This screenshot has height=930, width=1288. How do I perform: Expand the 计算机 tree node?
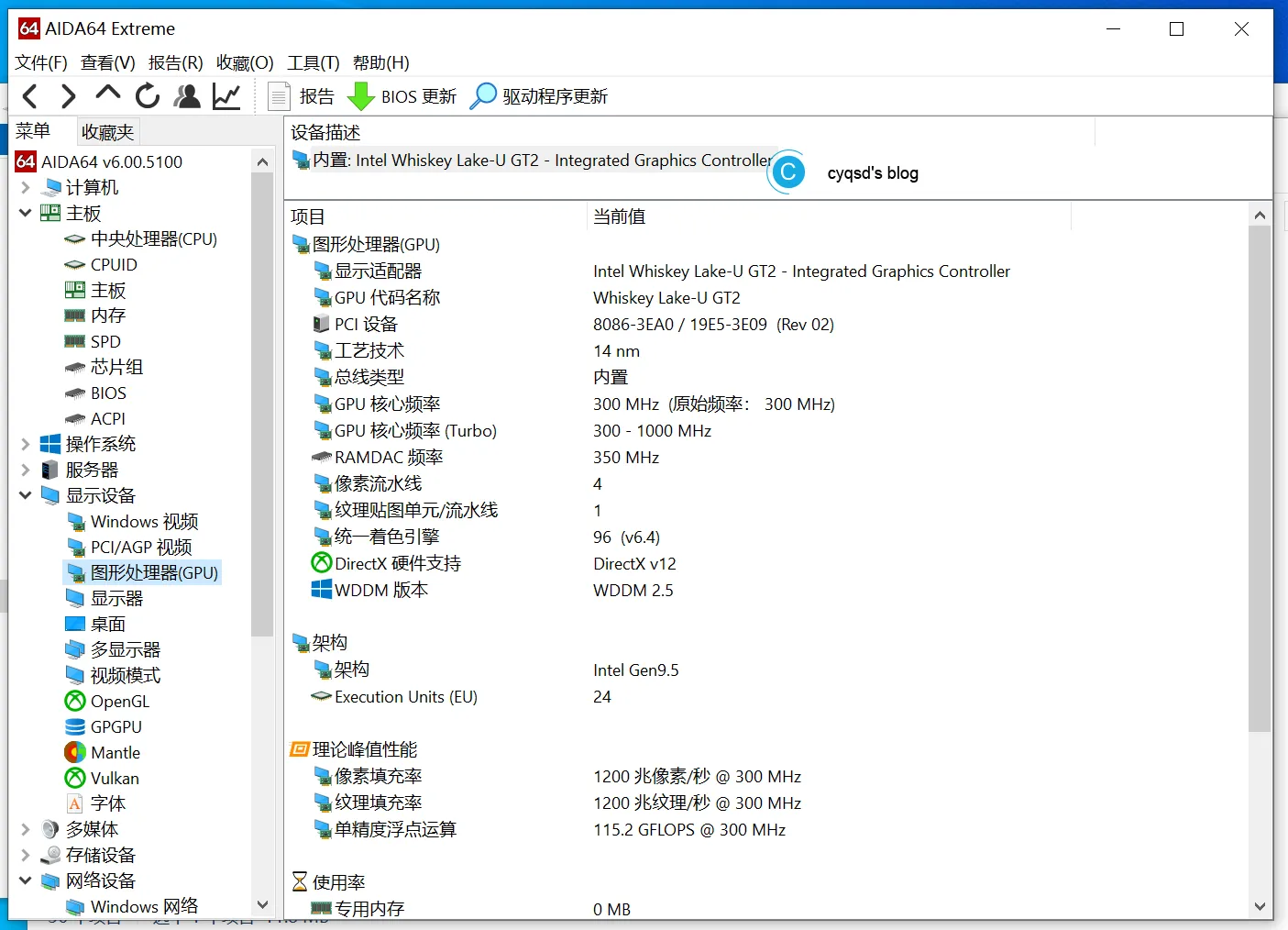[26, 187]
